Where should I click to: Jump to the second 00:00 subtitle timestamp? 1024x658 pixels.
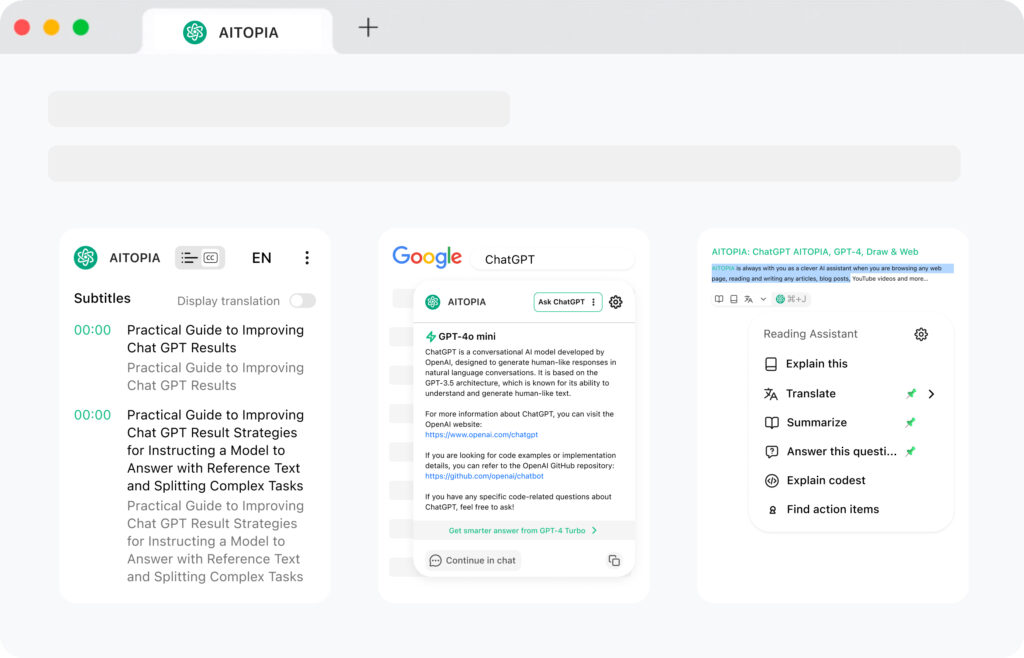tap(92, 415)
